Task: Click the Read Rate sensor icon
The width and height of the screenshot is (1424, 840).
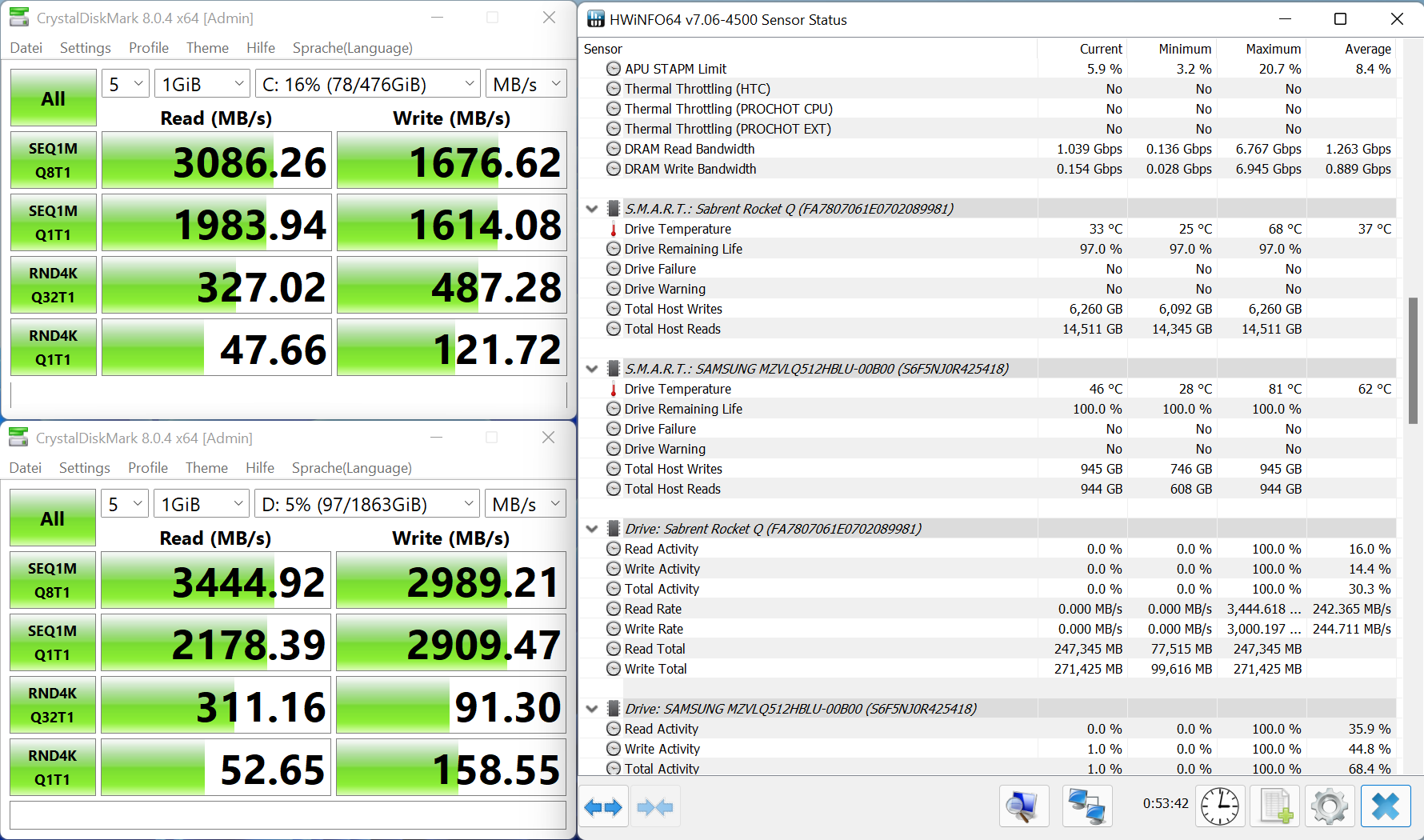Action: point(614,609)
